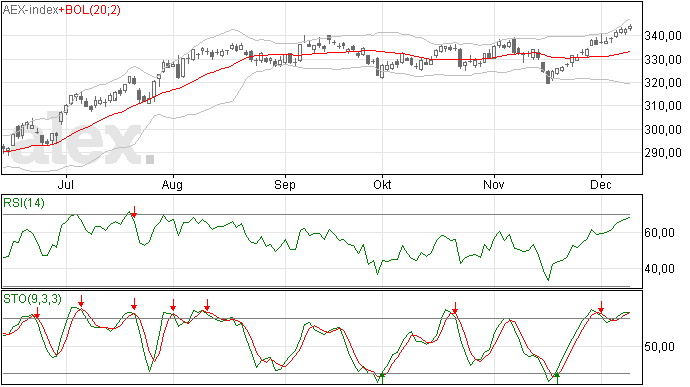This screenshot has width=690, height=387.
Task: Click the 40,00 level on the RSI axis
Action: 659,269
